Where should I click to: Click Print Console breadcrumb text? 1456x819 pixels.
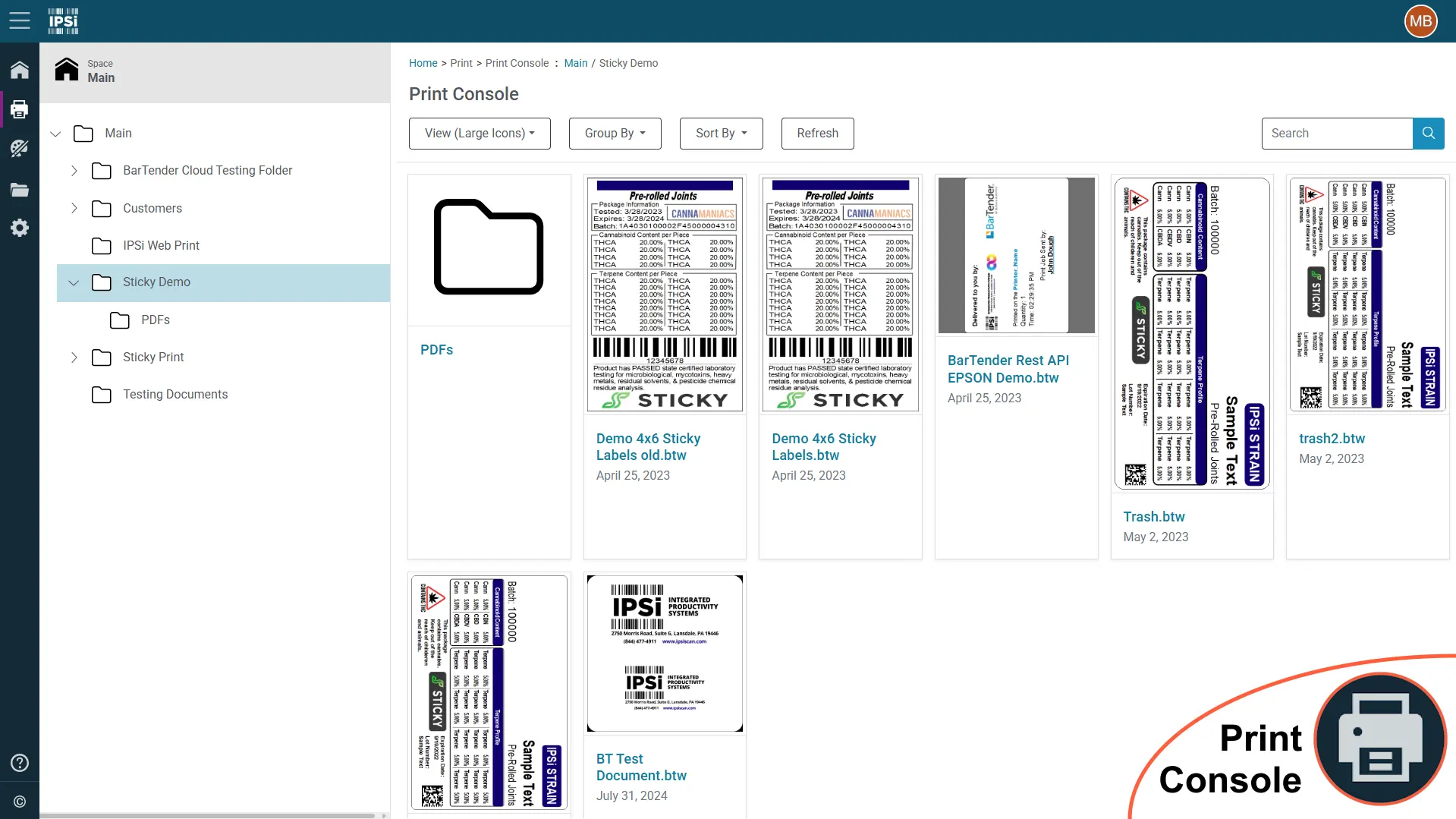coord(517,63)
